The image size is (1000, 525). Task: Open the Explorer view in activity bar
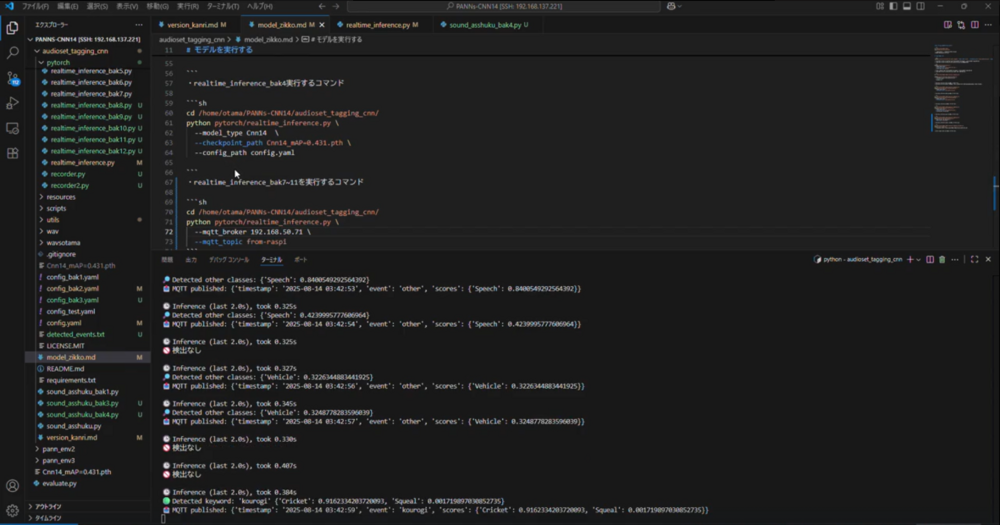pyautogui.click(x=12, y=28)
